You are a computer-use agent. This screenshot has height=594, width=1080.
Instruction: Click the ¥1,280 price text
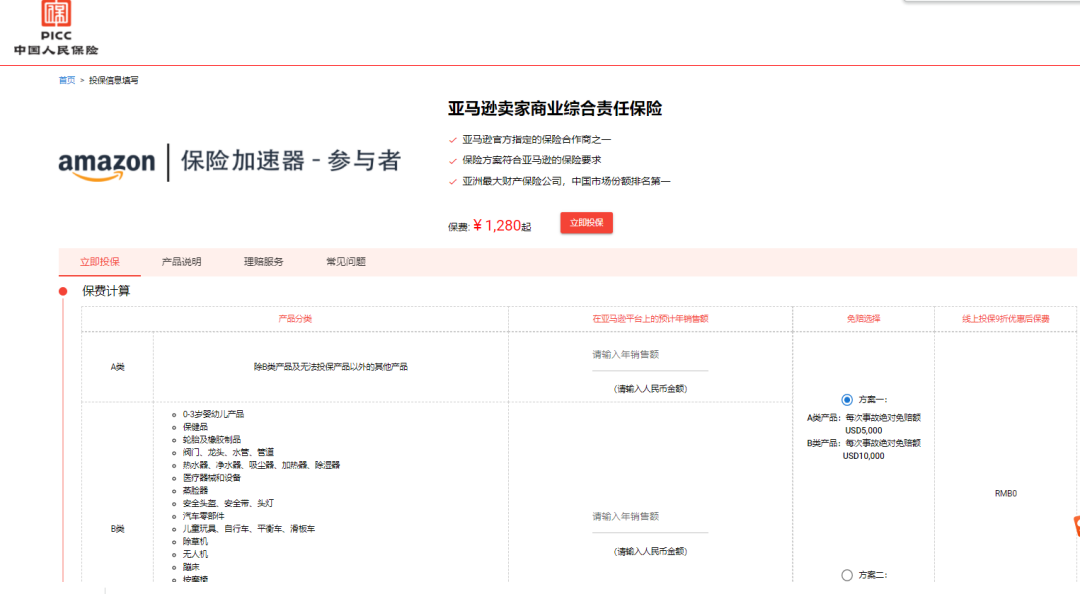[x=497, y=225]
